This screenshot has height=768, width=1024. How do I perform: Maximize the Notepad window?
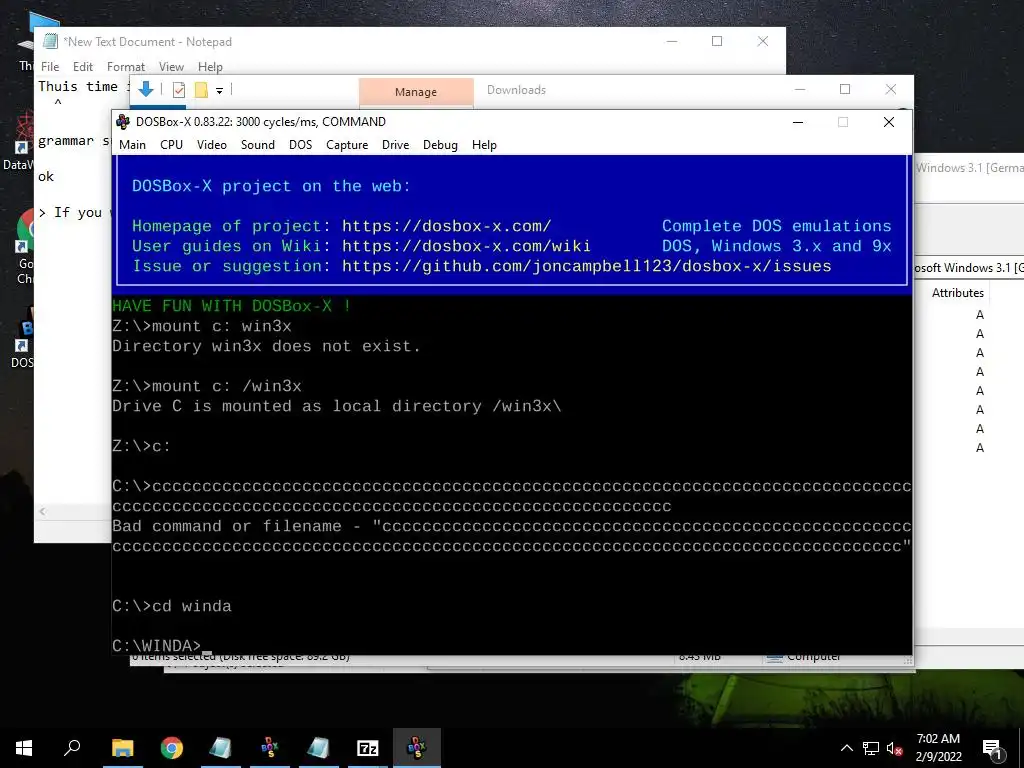[x=717, y=41]
